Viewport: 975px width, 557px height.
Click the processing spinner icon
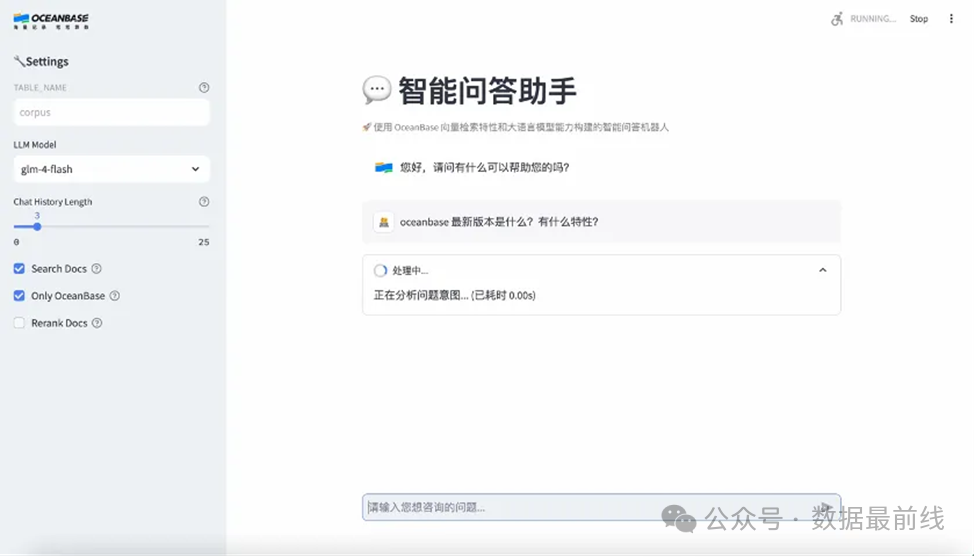click(380, 270)
